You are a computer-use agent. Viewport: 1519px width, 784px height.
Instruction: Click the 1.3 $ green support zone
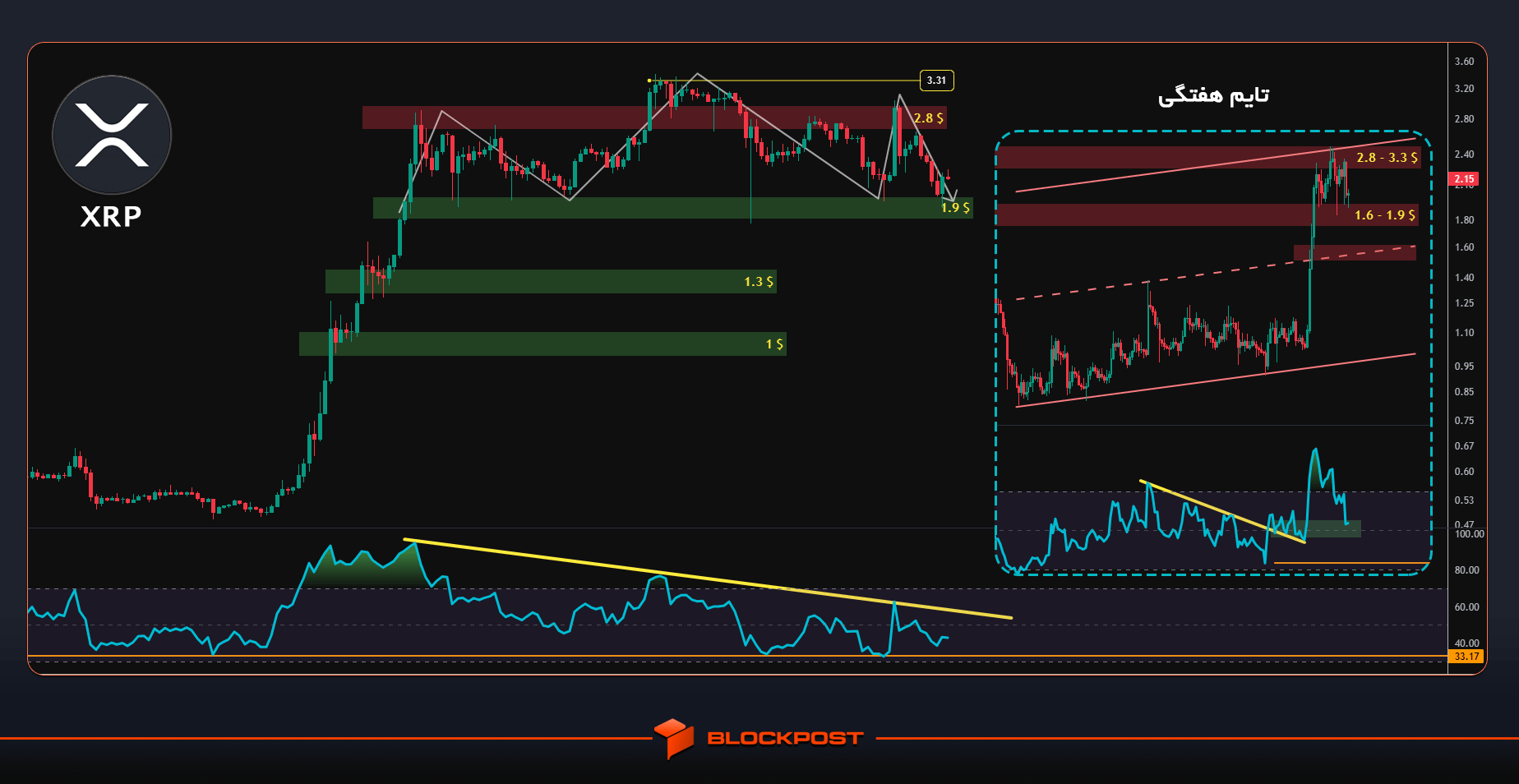(x=551, y=282)
